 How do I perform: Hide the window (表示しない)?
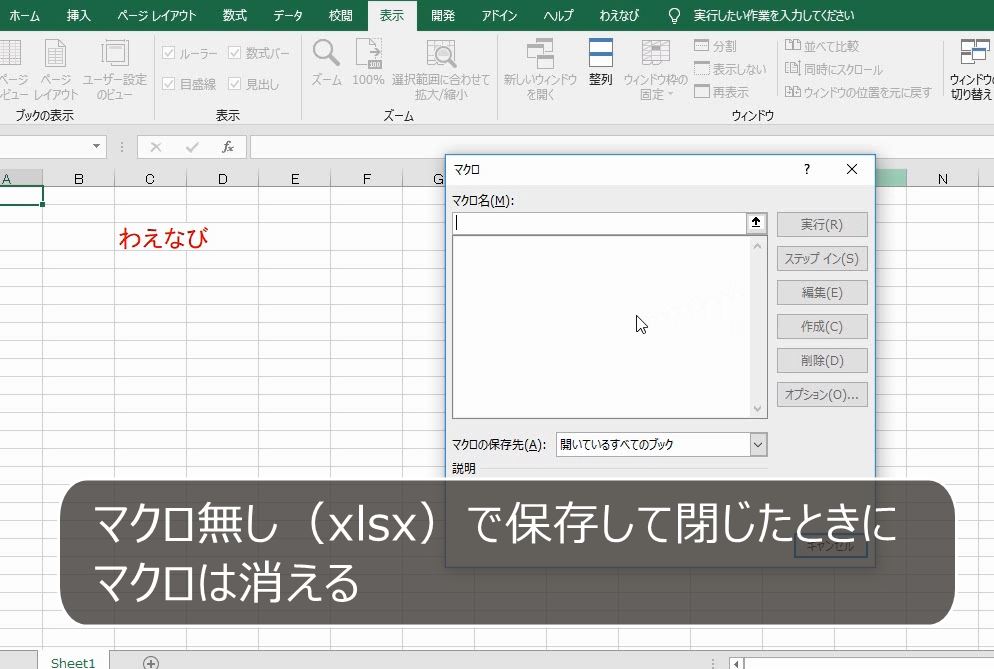(730, 68)
